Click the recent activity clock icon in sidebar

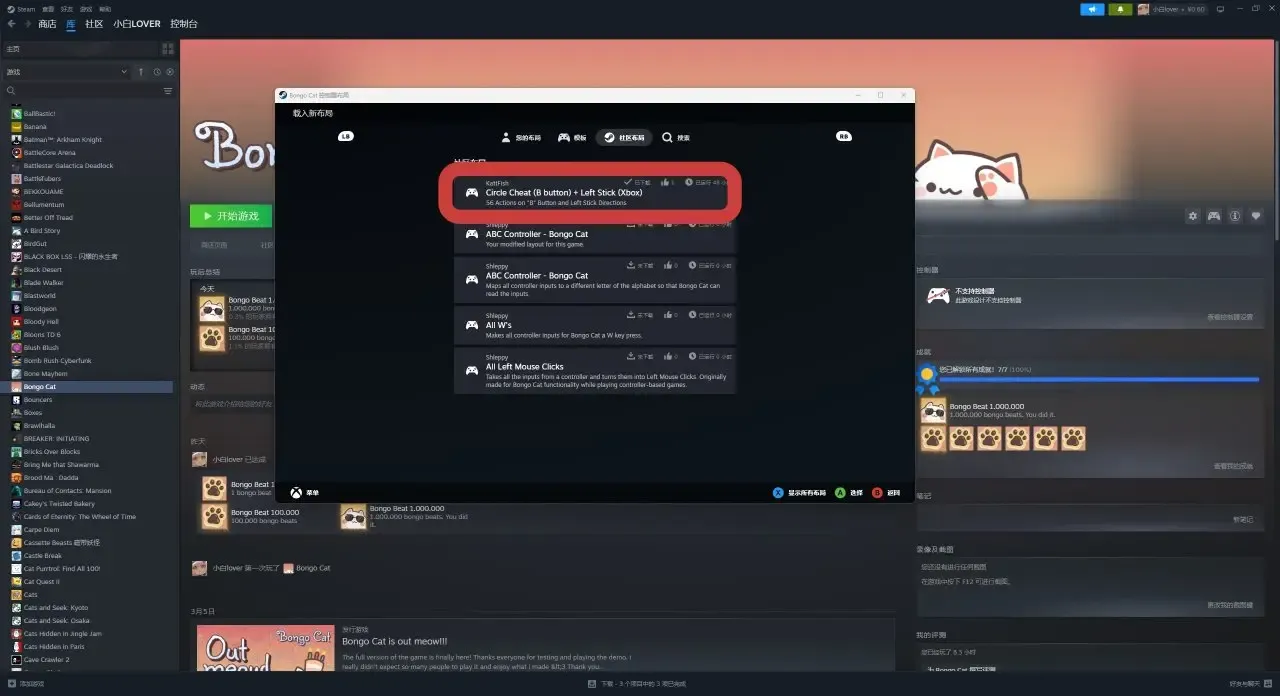pyautogui.click(x=157, y=72)
